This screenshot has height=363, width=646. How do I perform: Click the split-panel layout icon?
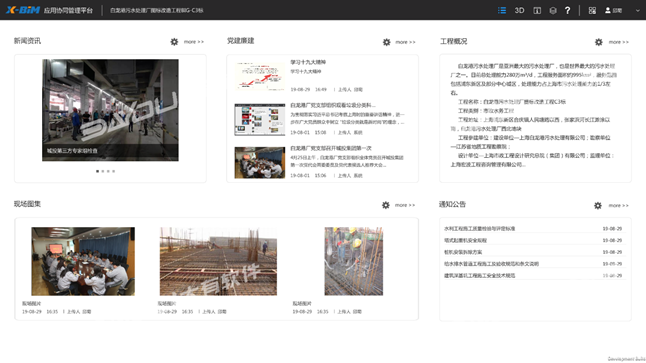coord(537,11)
